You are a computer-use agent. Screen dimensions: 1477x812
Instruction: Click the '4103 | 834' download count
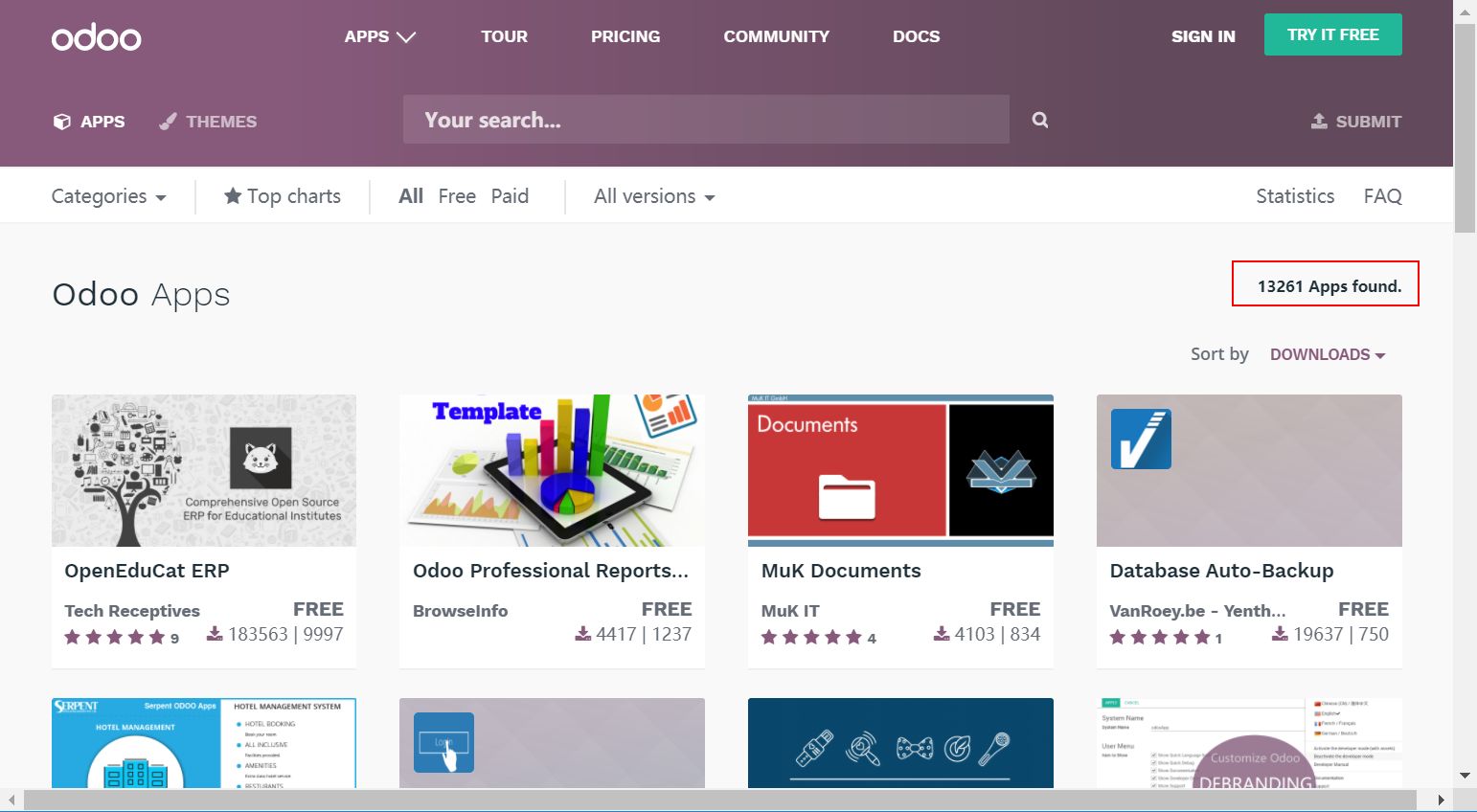(x=997, y=634)
